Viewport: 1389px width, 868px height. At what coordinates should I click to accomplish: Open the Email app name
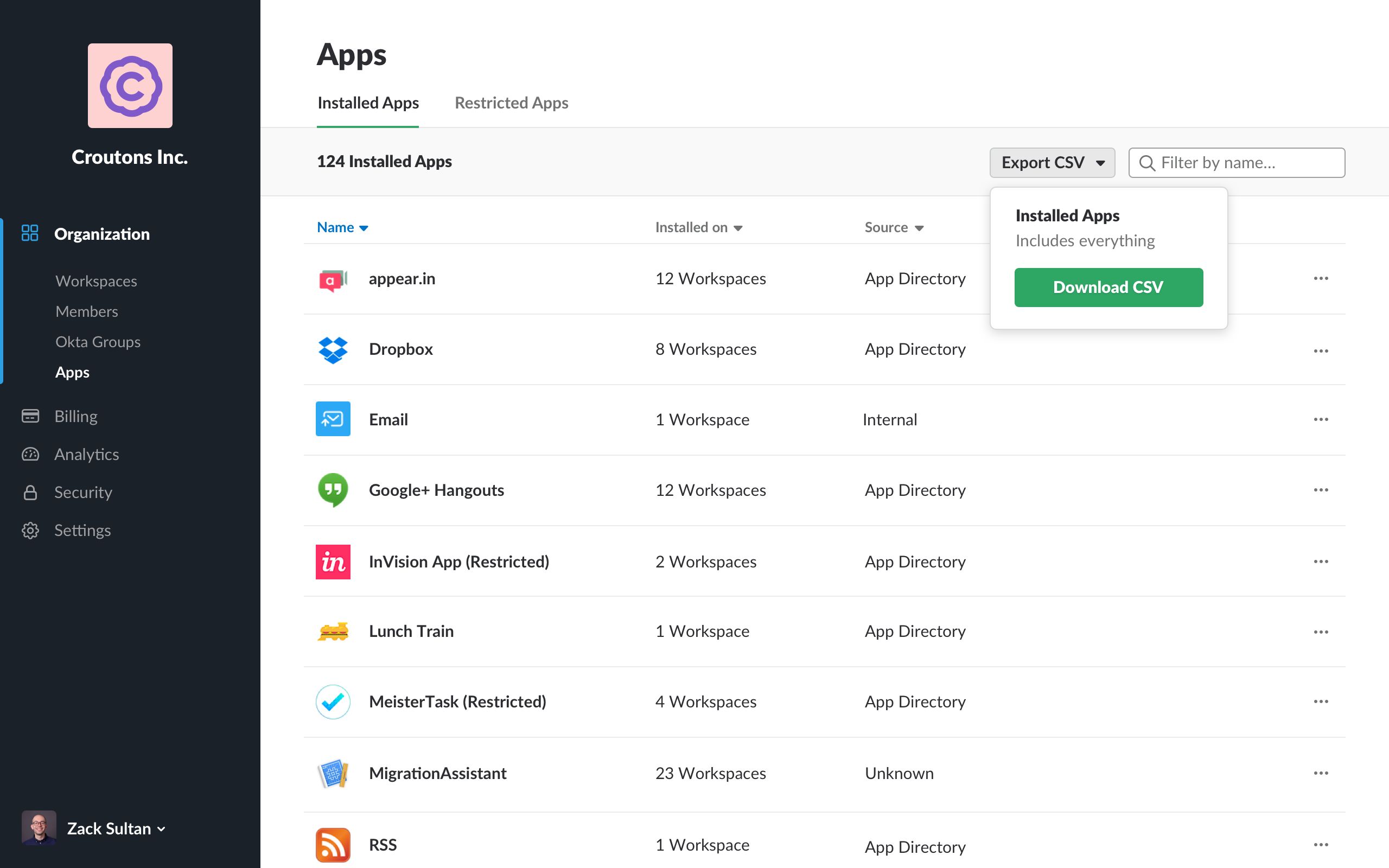point(388,420)
